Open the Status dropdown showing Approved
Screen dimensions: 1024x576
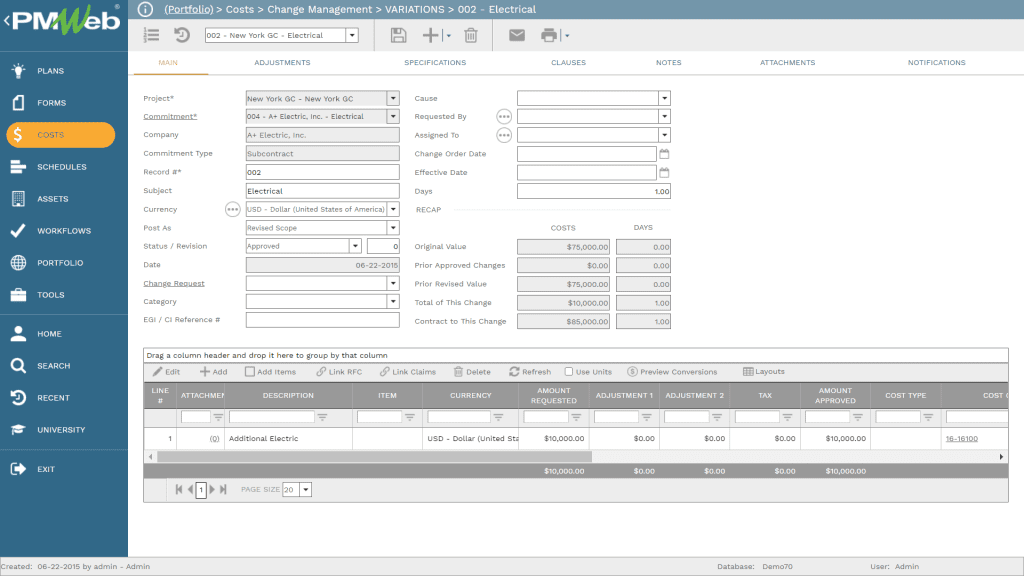coord(355,246)
